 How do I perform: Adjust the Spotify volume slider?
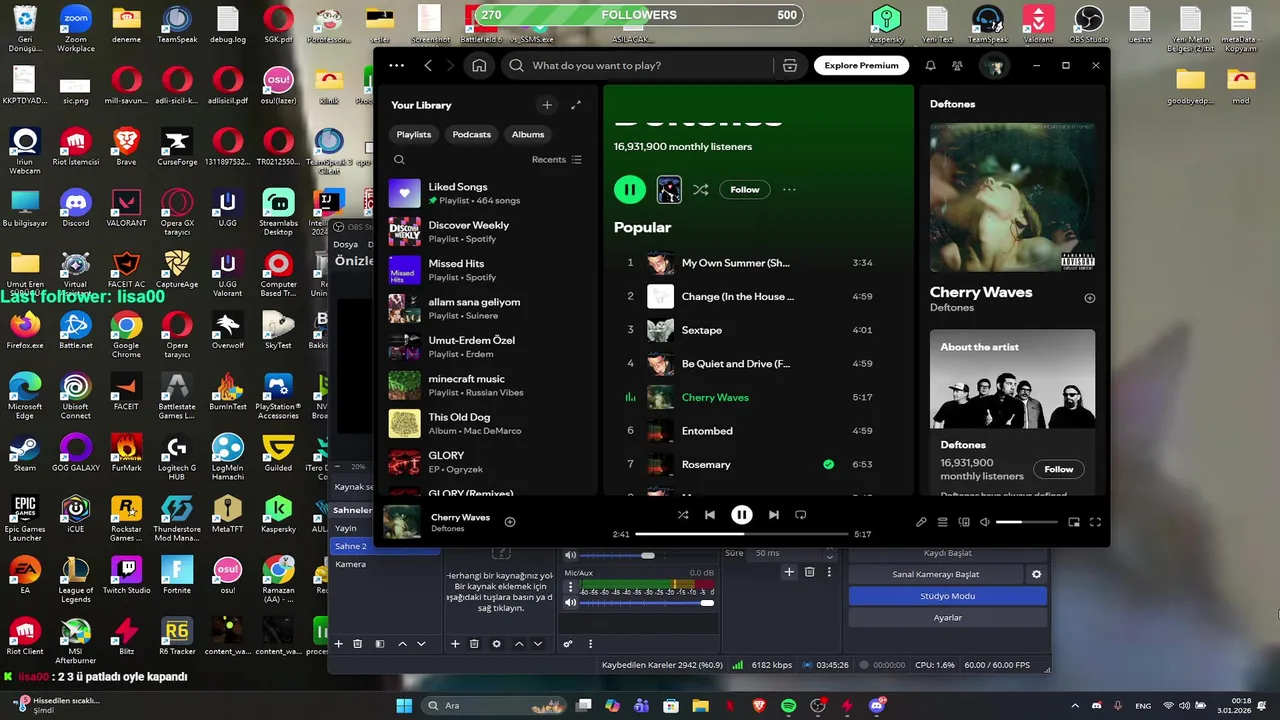point(1026,522)
